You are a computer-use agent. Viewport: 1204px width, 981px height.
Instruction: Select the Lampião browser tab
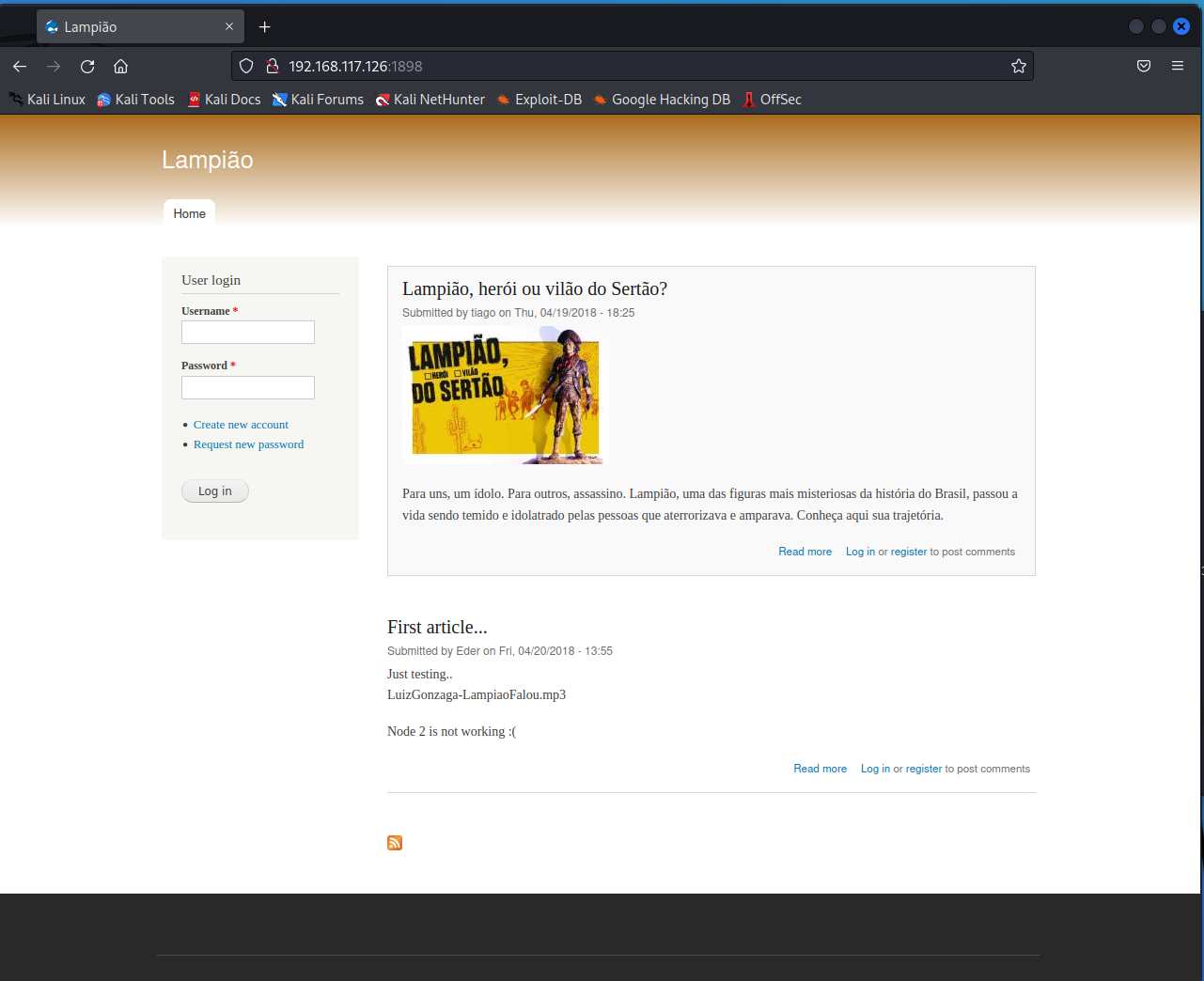click(x=141, y=26)
